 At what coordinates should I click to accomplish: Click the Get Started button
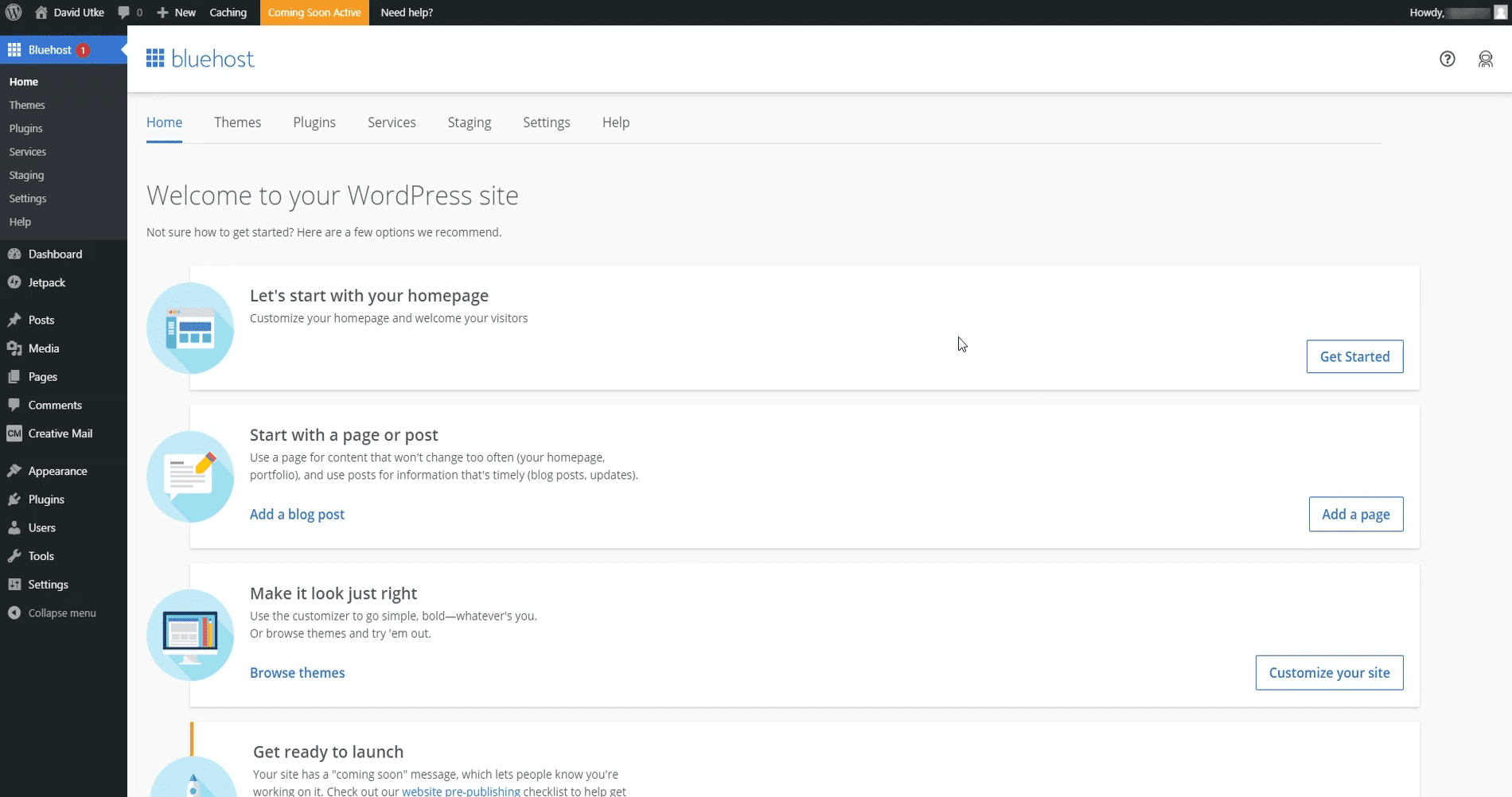pyautogui.click(x=1354, y=356)
